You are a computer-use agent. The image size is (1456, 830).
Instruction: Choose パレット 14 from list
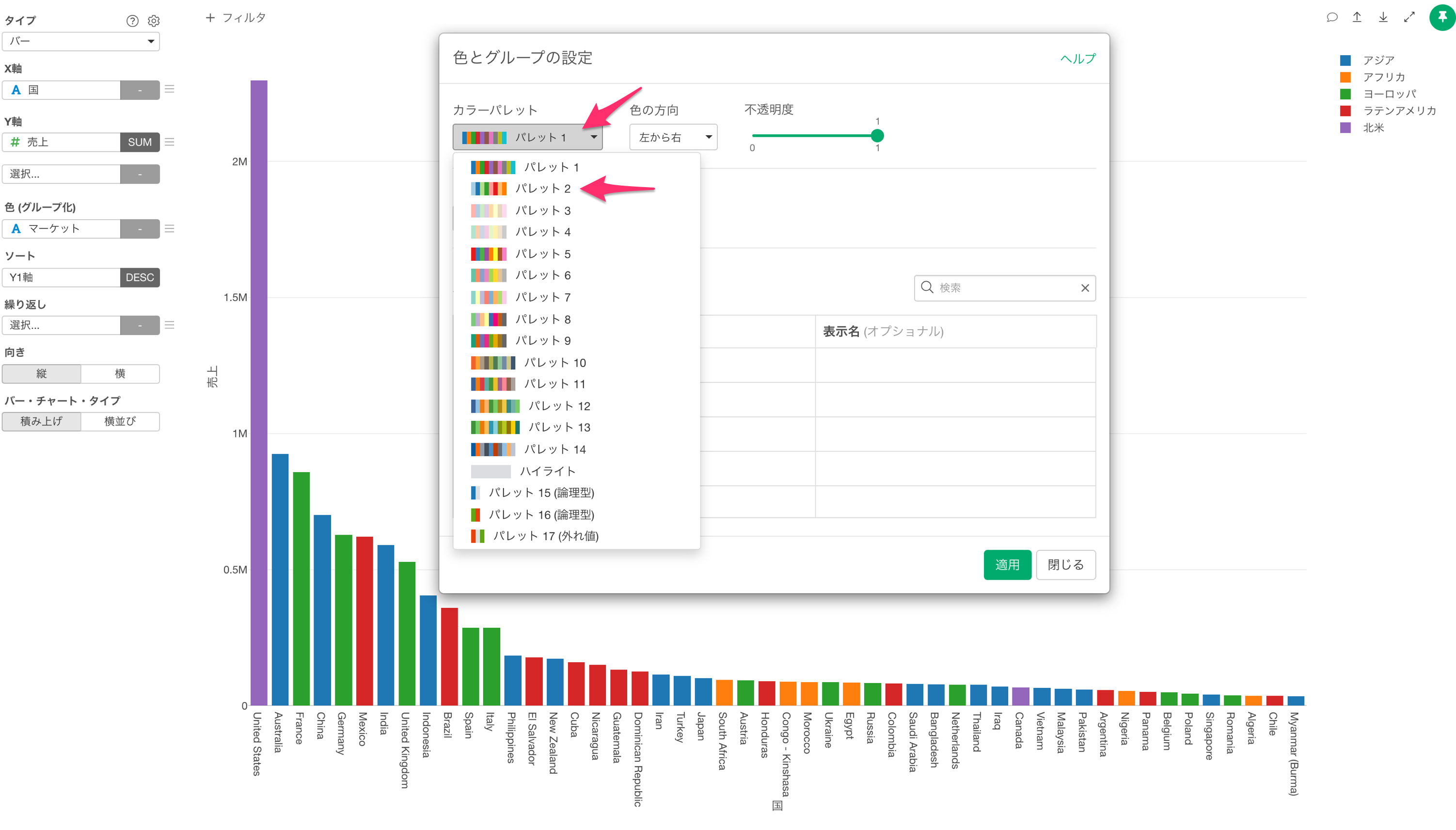[576, 450]
